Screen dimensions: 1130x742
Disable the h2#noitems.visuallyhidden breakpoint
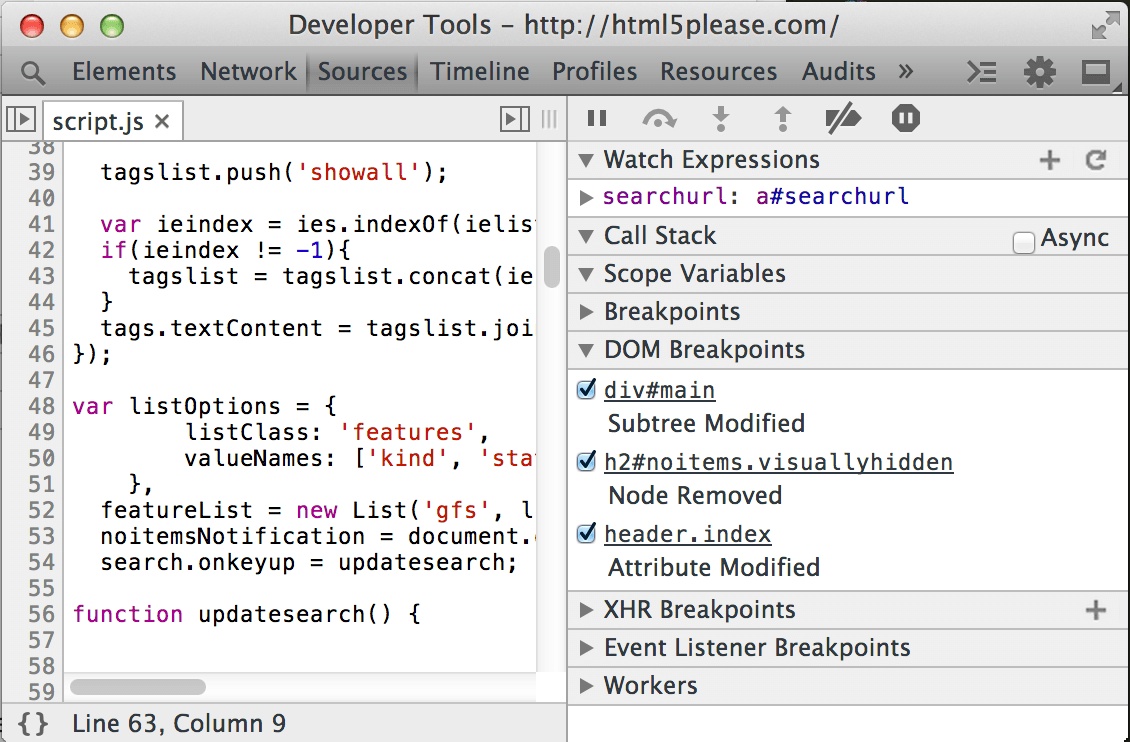(588, 461)
